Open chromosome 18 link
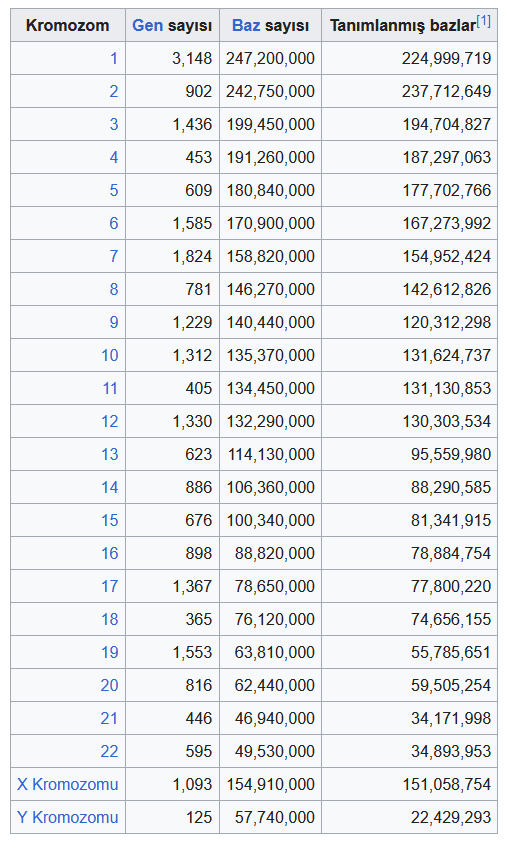 (110, 619)
